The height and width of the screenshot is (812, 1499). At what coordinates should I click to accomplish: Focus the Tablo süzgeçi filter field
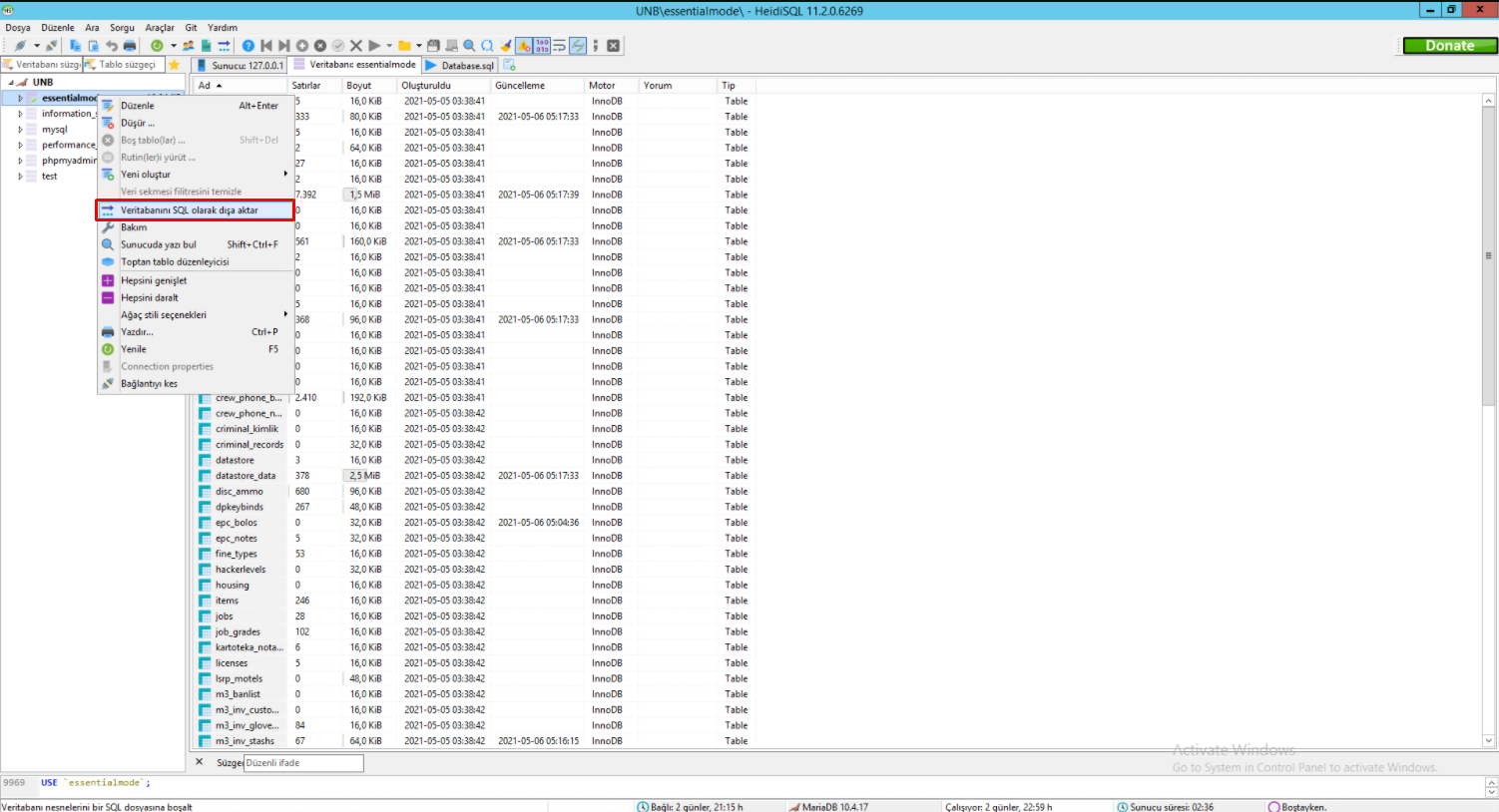pyautogui.click(x=125, y=65)
